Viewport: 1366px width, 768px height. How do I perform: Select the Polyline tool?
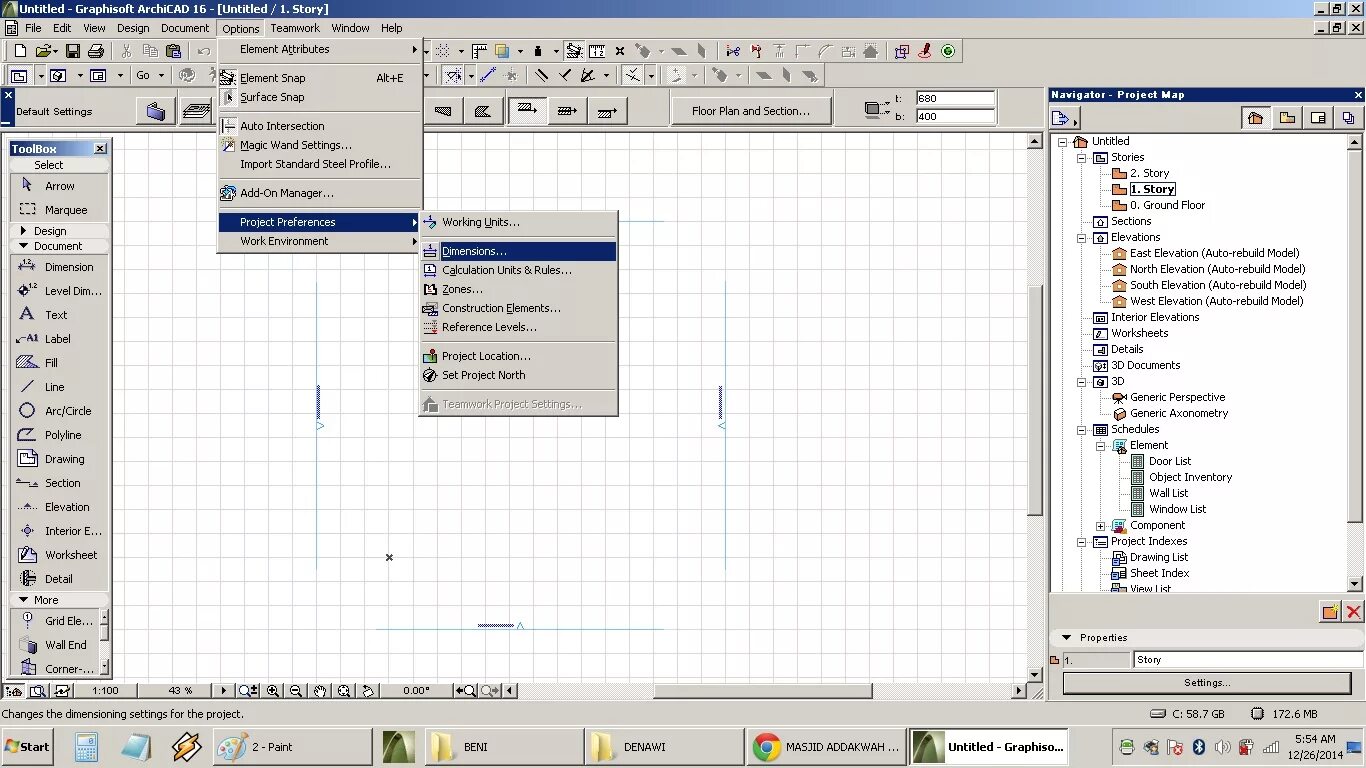(60, 435)
